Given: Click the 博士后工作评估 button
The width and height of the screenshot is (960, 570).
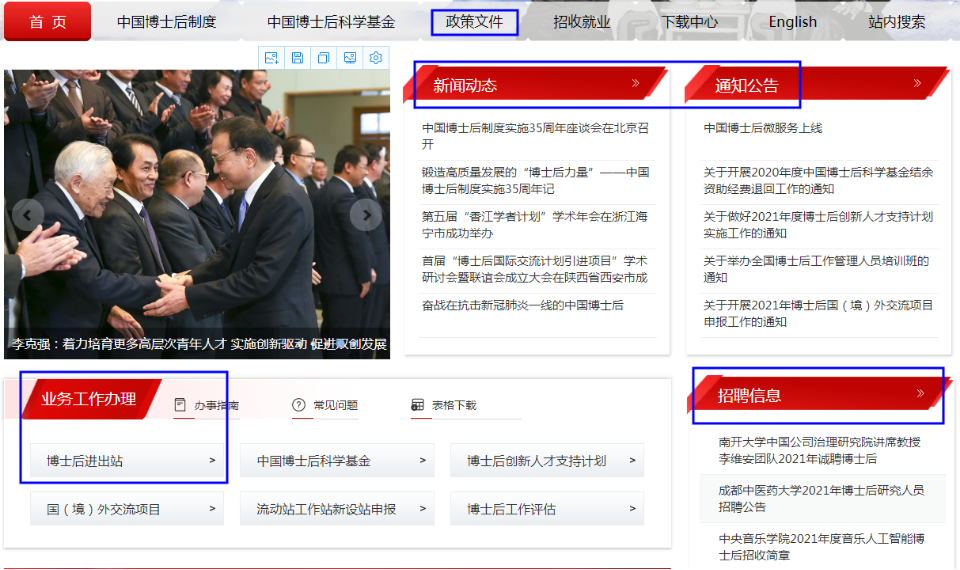Looking at the screenshot, I should tap(546, 509).
